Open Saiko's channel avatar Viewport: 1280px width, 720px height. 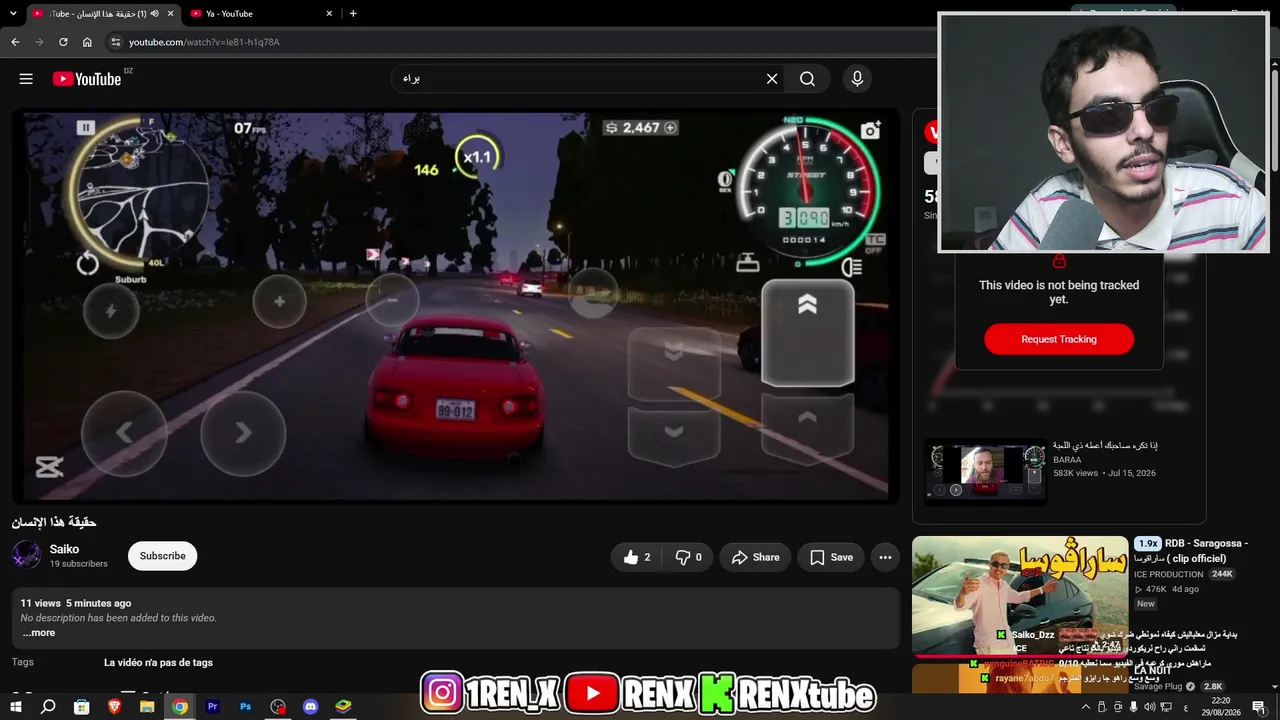(27, 555)
